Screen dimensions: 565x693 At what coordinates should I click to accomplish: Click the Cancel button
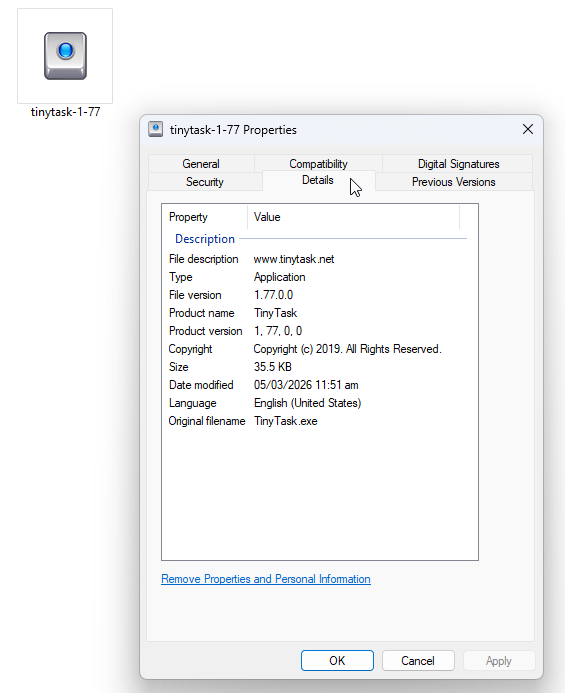[x=418, y=661]
